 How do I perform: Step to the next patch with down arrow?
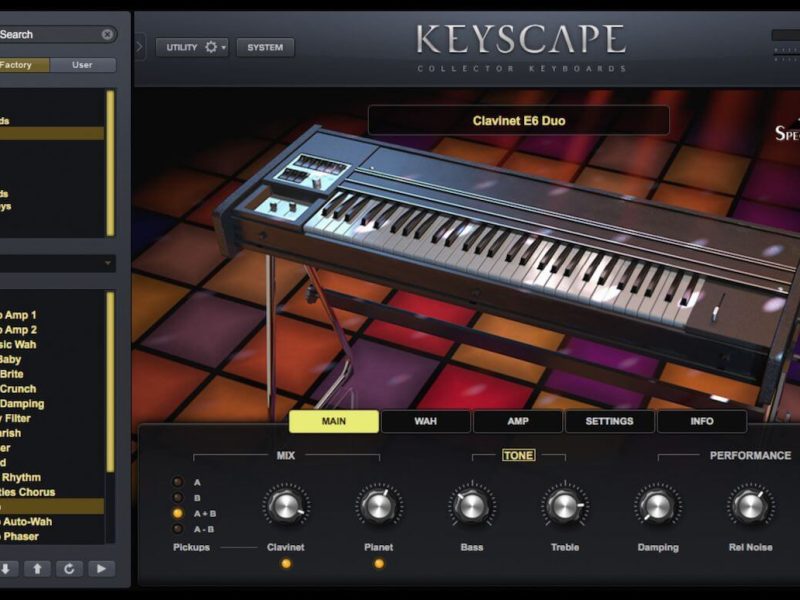[6, 568]
